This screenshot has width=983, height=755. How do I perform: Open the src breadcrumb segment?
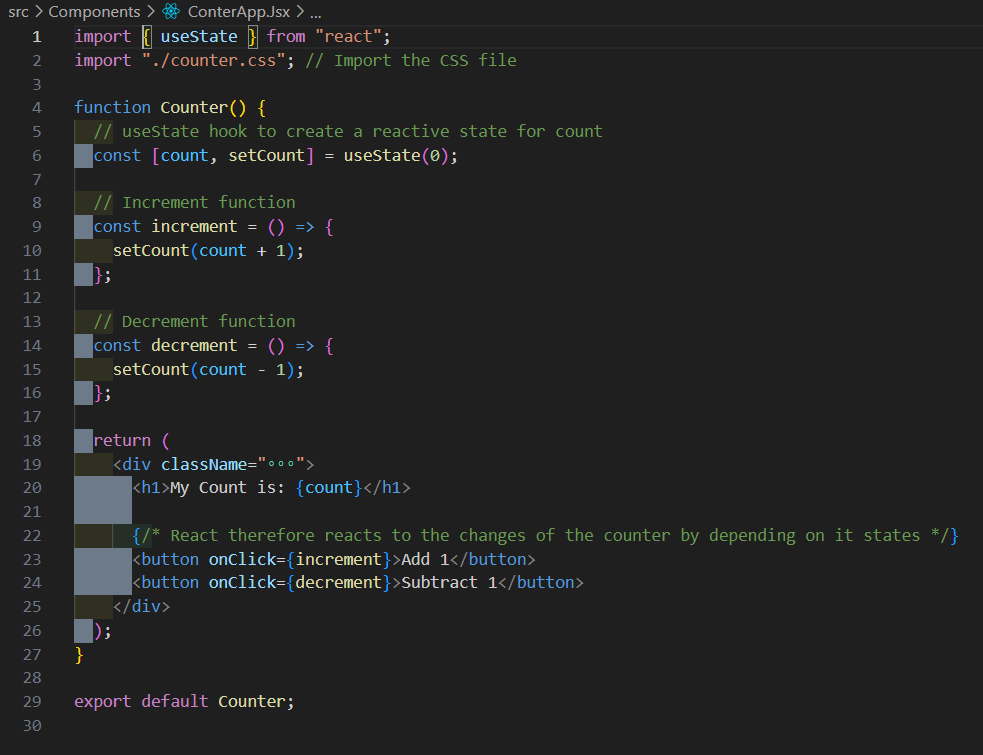18,11
